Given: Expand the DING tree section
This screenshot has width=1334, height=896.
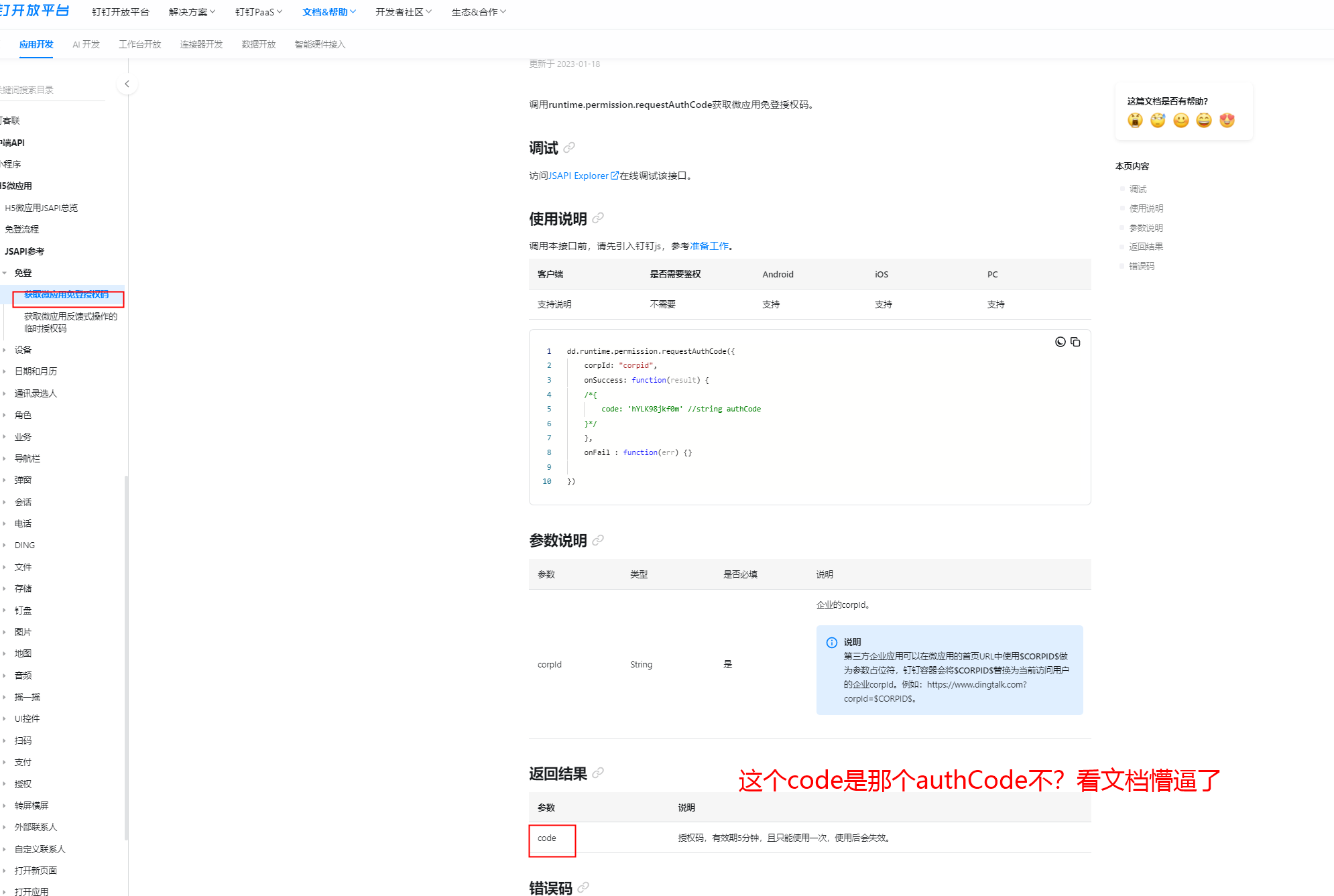Looking at the screenshot, I should 5,546.
